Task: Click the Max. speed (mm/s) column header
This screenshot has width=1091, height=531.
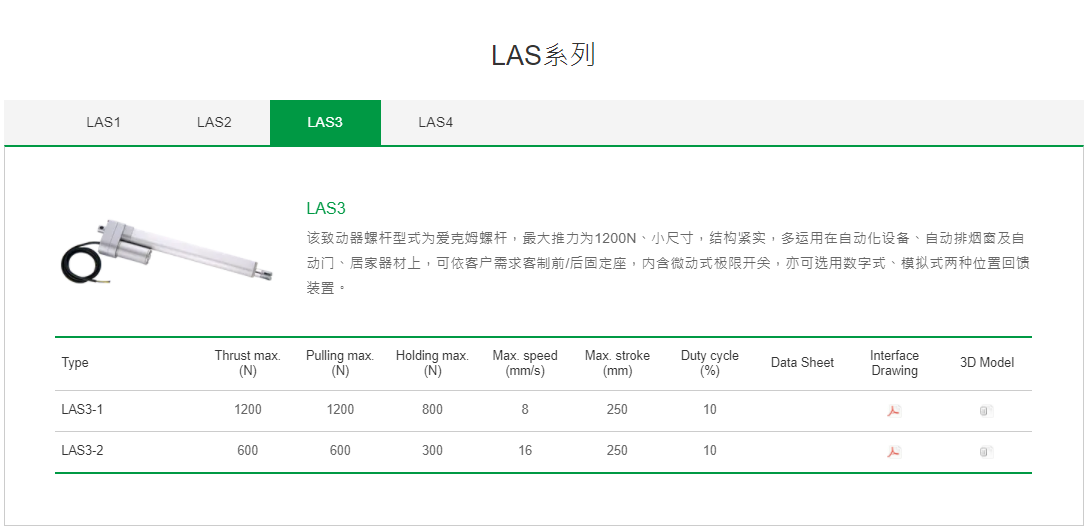Action: click(525, 363)
